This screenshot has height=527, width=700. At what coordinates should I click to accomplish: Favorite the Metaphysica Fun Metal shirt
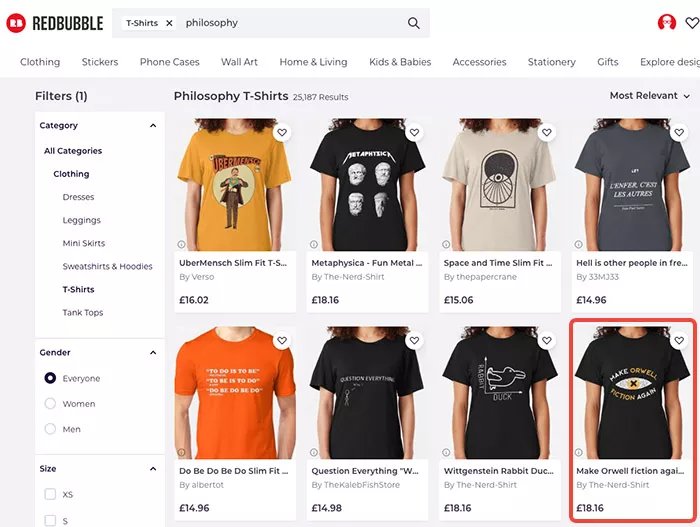point(414,133)
